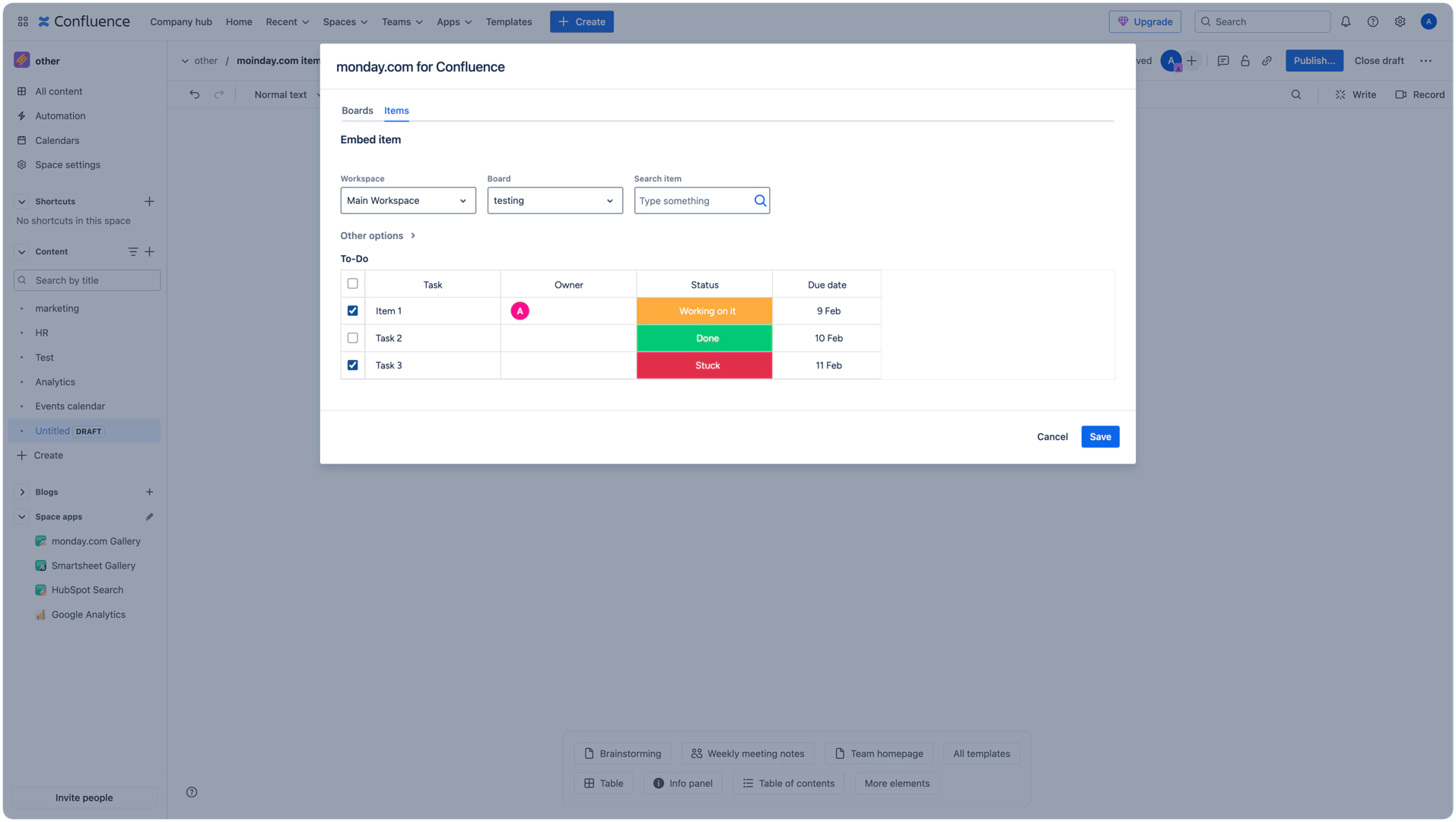The width and height of the screenshot is (1456, 822).
Task: Click the help icon at bottom left of editor
Action: coord(192,792)
